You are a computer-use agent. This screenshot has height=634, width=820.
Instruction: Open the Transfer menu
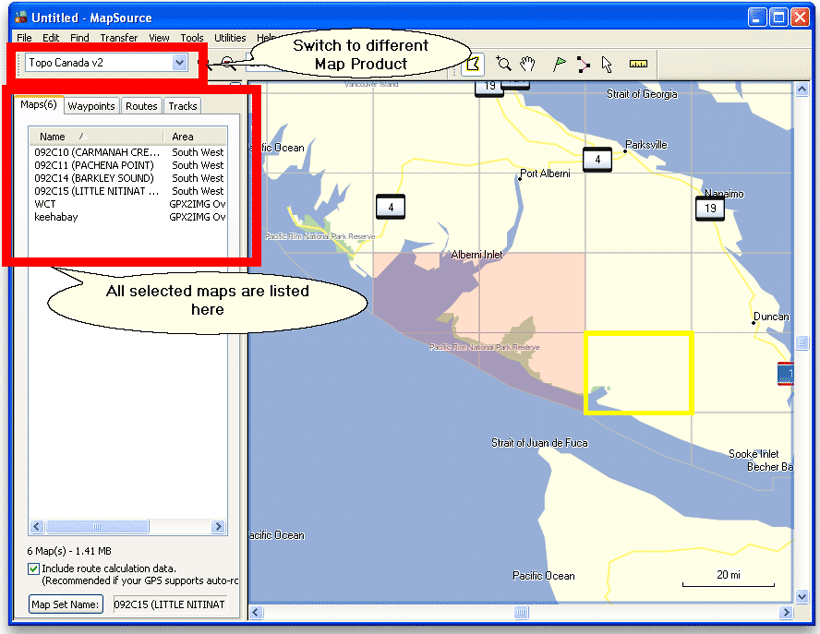(x=119, y=38)
